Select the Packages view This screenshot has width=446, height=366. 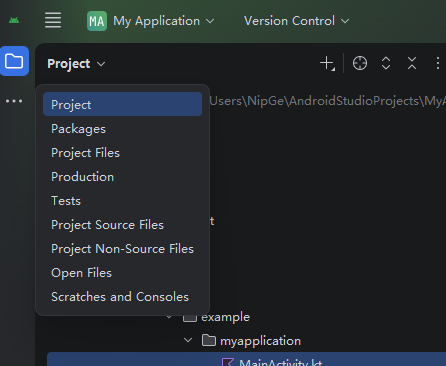(122, 129)
